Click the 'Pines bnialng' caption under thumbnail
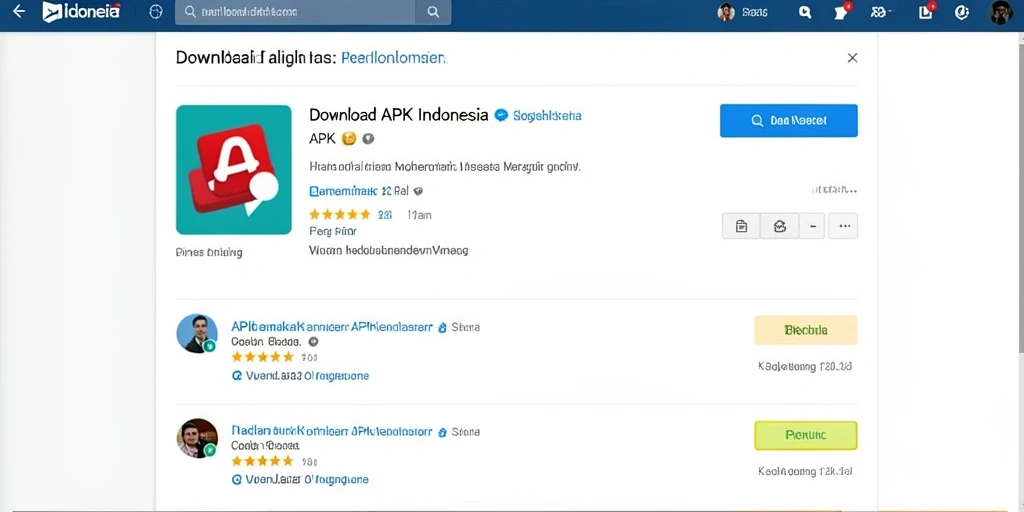Viewport: 1024px width, 512px height. (x=209, y=252)
